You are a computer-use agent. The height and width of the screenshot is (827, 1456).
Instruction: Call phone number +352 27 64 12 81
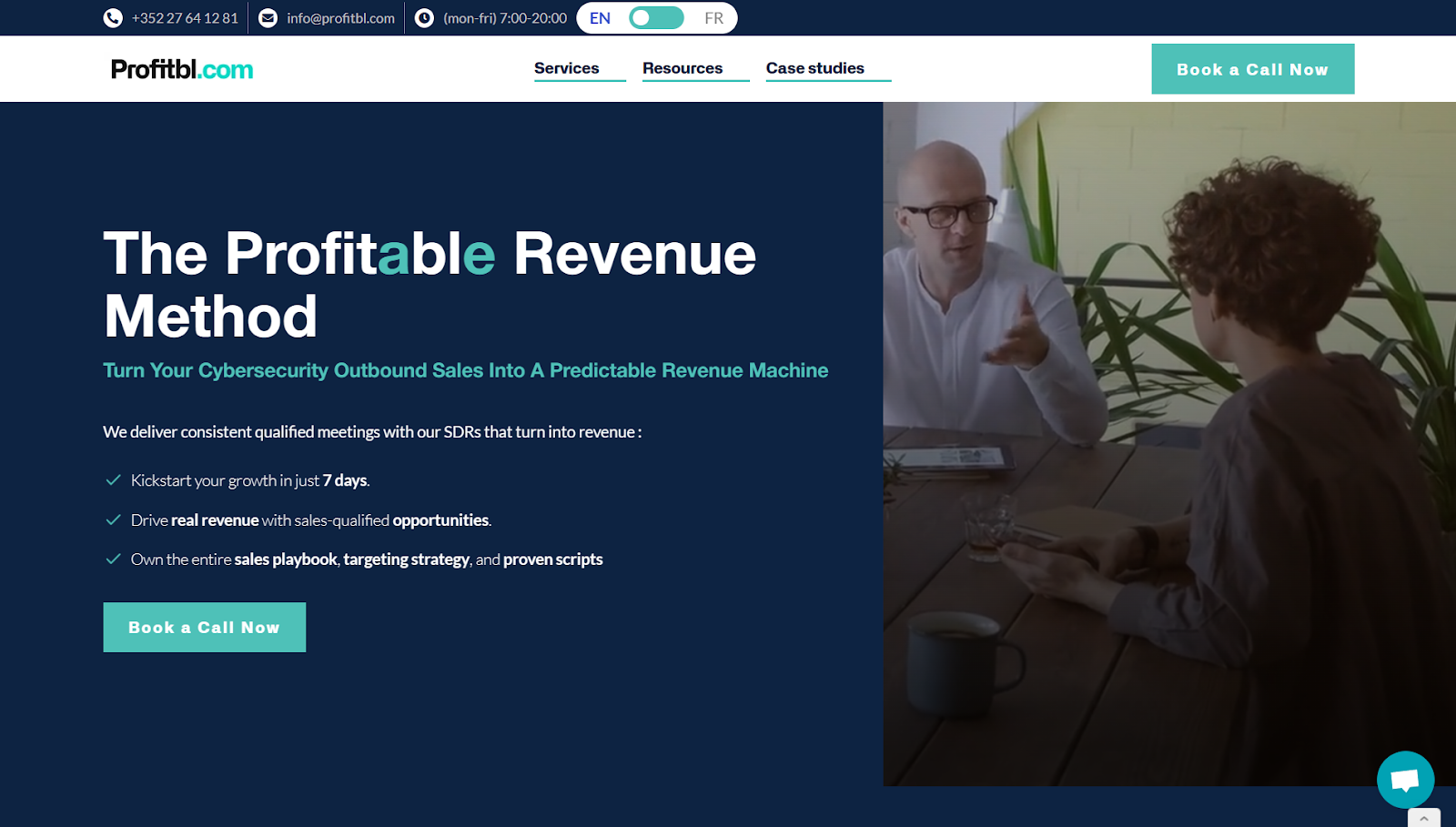(185, 18)
